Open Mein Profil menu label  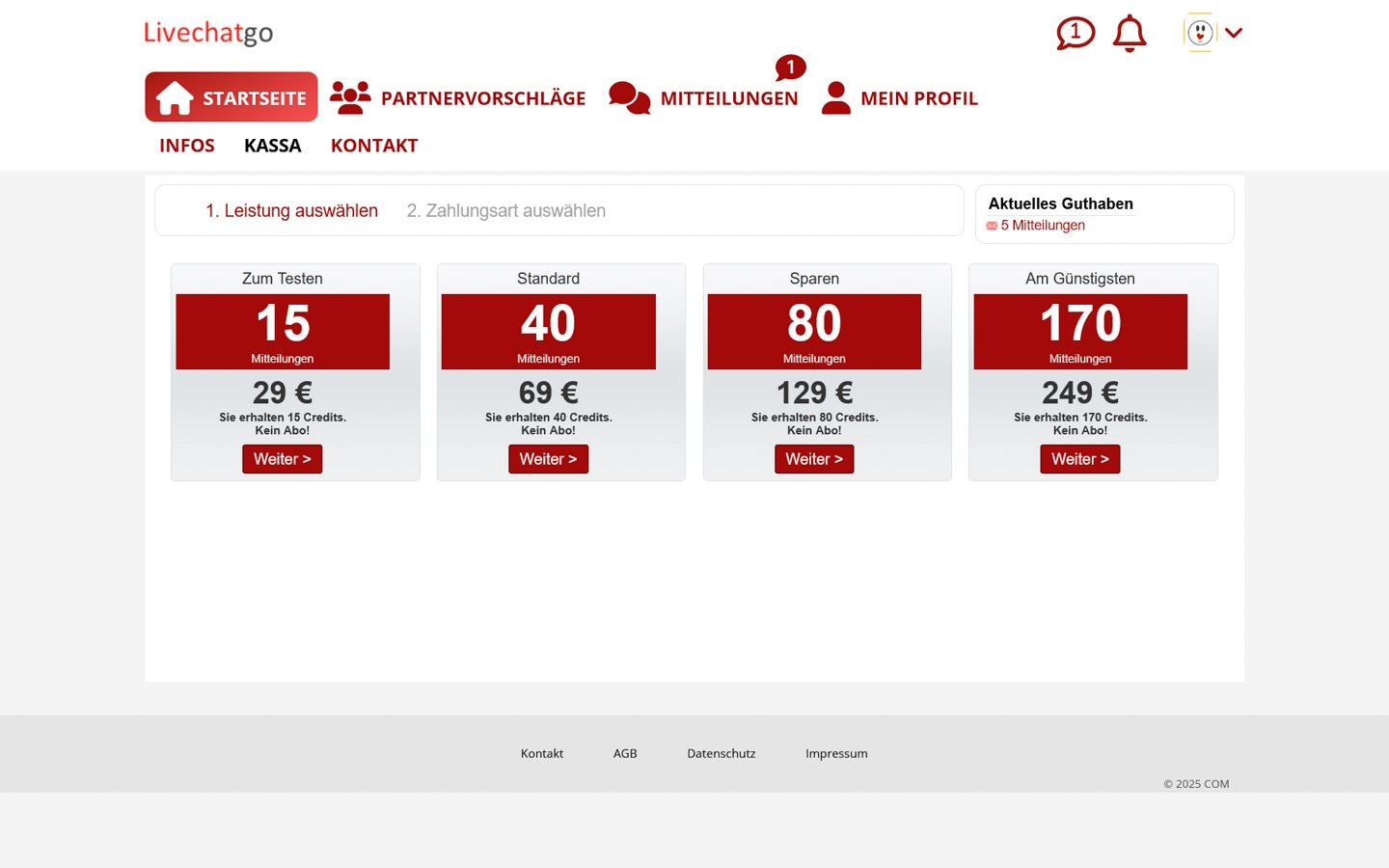point(919,98)
